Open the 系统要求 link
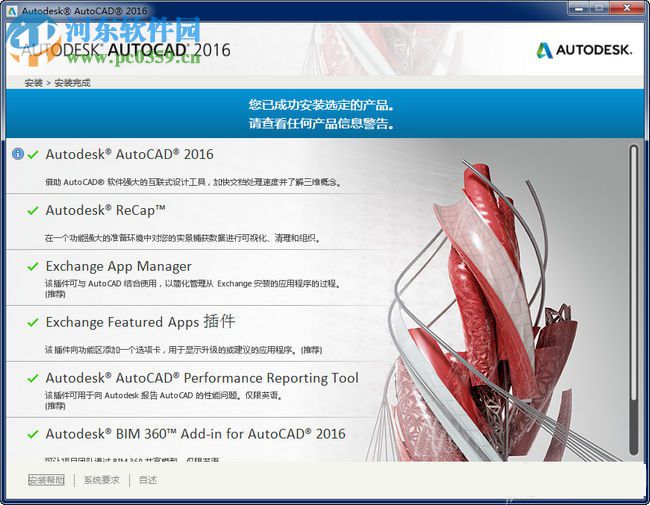The width and height of the screenshot is (650, 505). point(102,480)
